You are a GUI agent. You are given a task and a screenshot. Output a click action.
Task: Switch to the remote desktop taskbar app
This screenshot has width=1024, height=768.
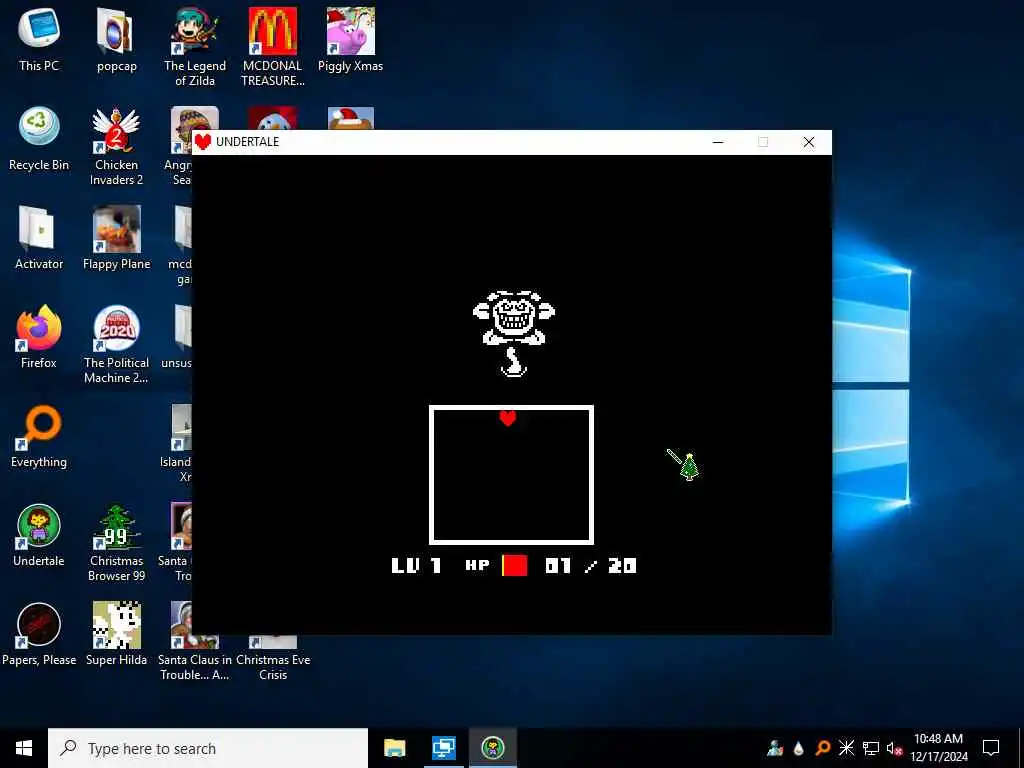click(x=443, y=748)
